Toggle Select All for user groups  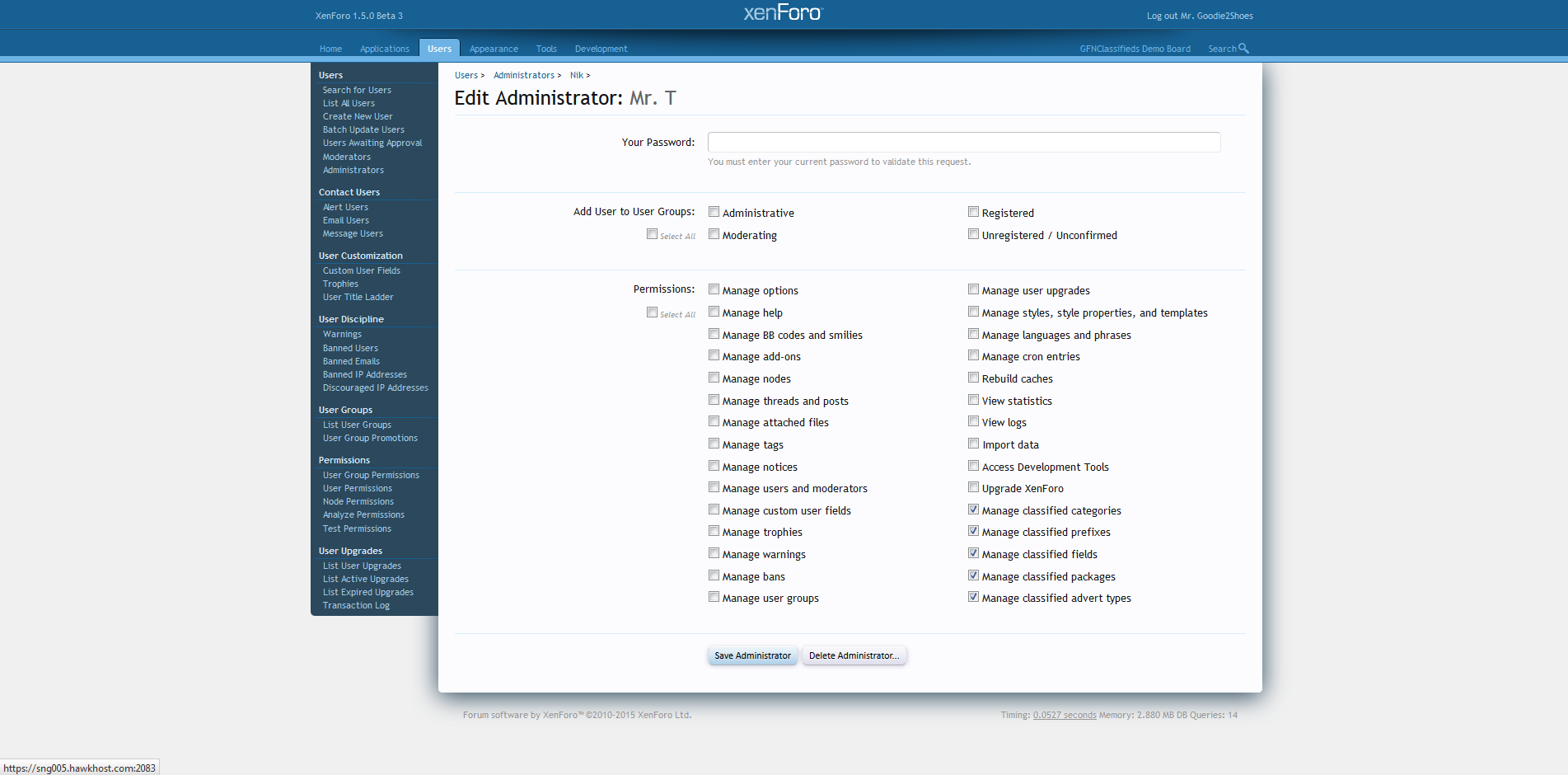(x=653, y=234)
